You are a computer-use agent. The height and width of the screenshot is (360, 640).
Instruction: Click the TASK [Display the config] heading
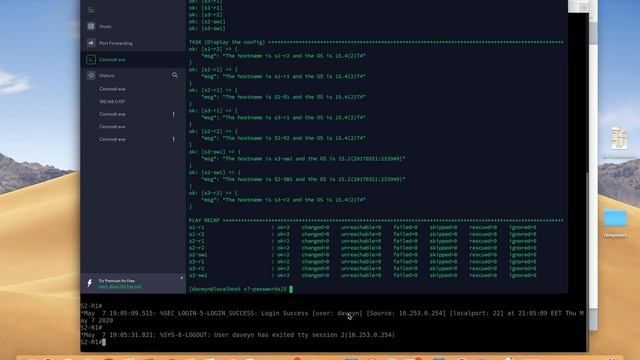227,42
